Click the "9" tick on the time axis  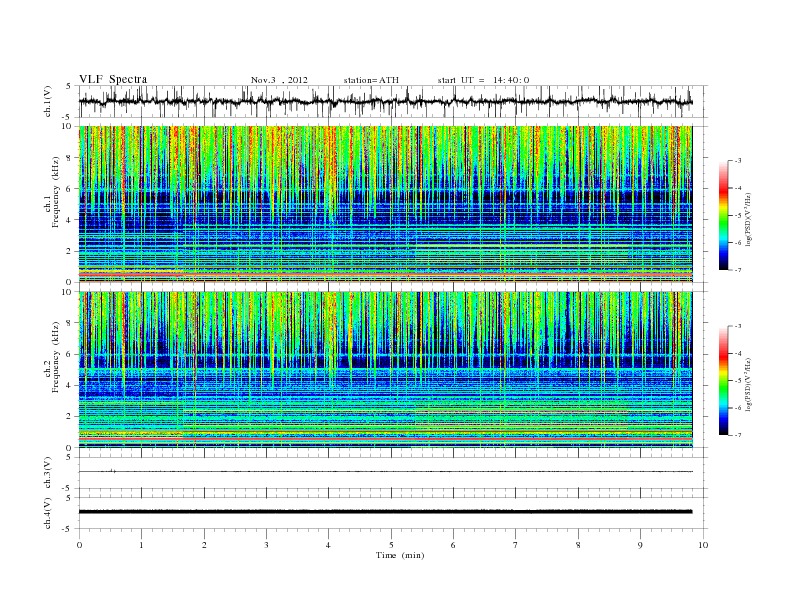(640, 545)
